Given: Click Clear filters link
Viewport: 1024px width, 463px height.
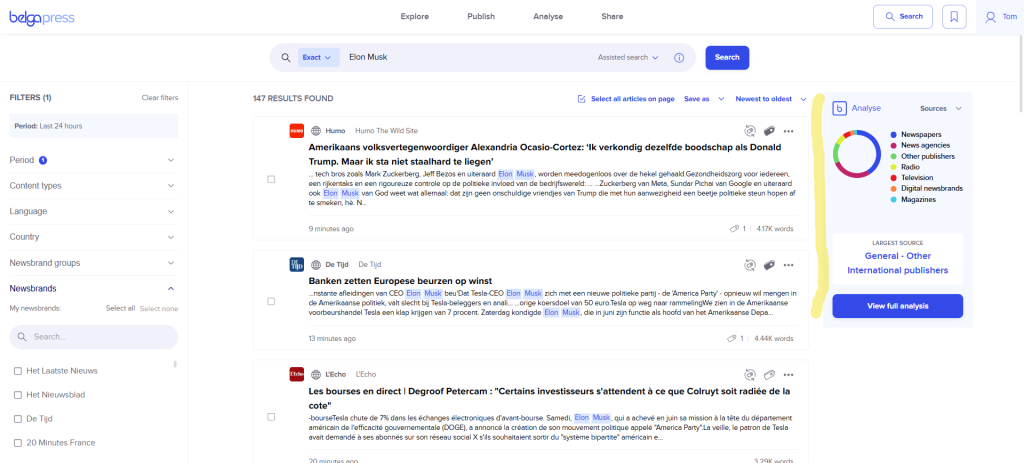Looking at the screenshot, I should coord(160,98).
